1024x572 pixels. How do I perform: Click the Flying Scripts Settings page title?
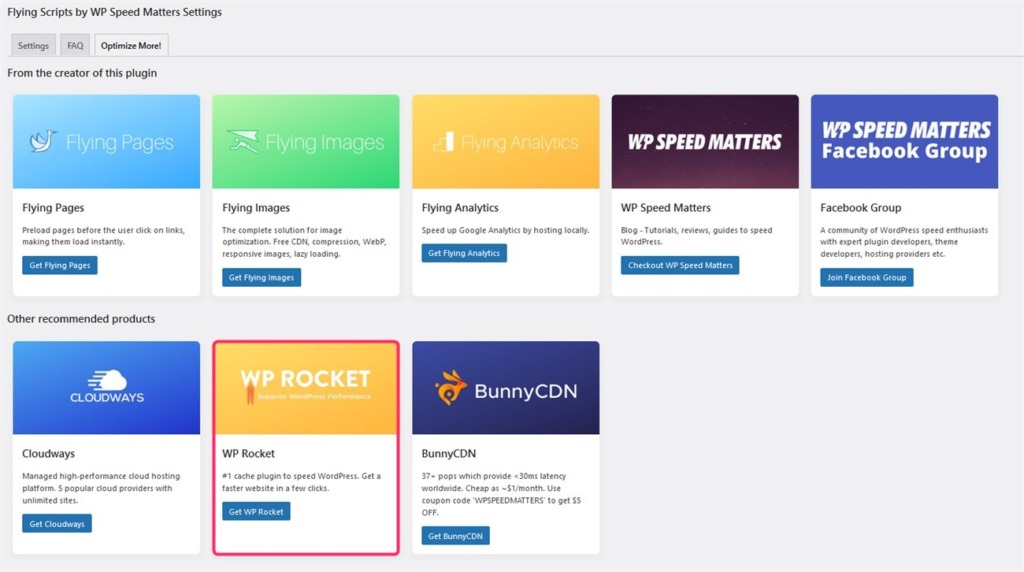pos(114,12)
